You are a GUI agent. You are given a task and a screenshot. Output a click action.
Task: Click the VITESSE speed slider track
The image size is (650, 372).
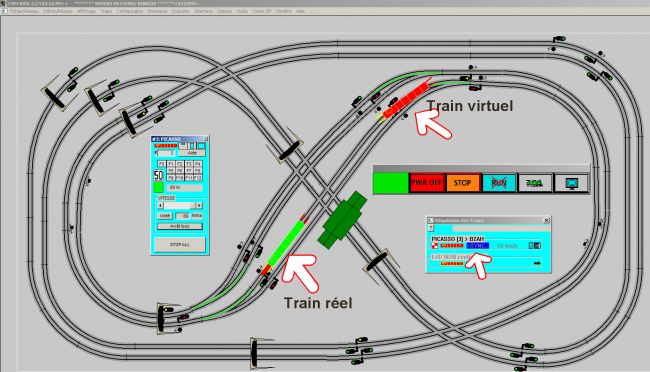click(x=179, y=205)
